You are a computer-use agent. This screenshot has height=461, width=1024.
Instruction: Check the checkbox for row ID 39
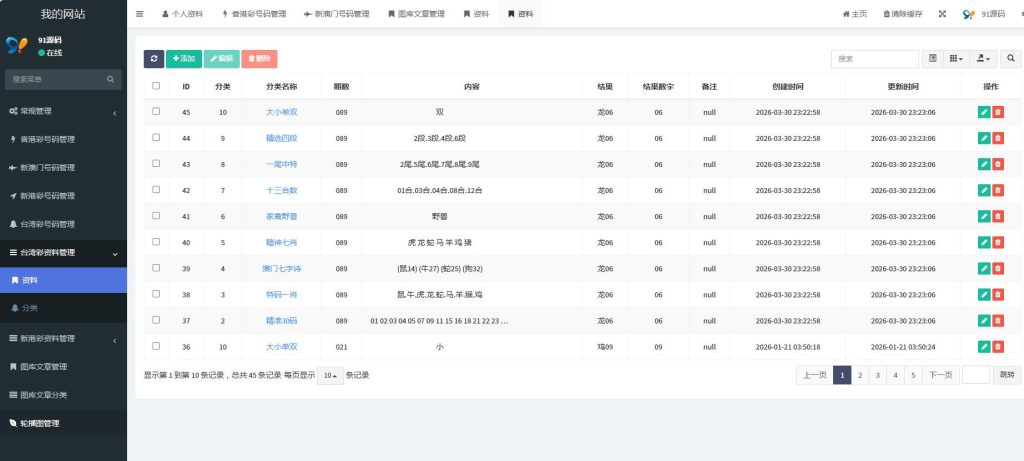(x=155, y=268)
